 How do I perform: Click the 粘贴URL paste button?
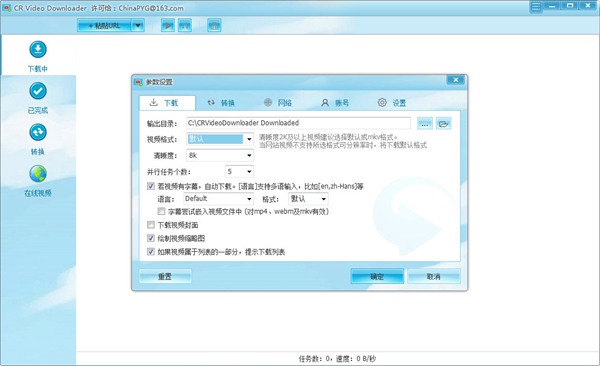coord(104,26)
